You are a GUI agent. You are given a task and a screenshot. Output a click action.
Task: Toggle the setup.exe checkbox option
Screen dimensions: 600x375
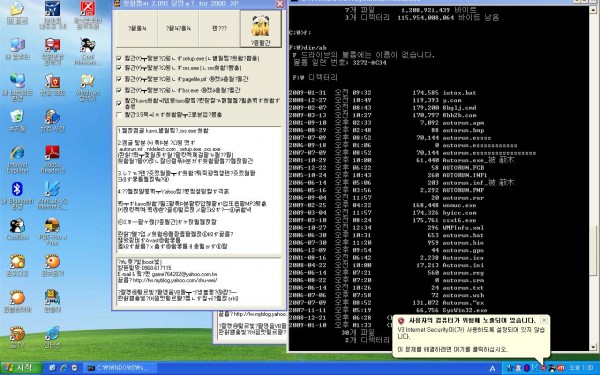pyautogui.click(x=119, y=59)
